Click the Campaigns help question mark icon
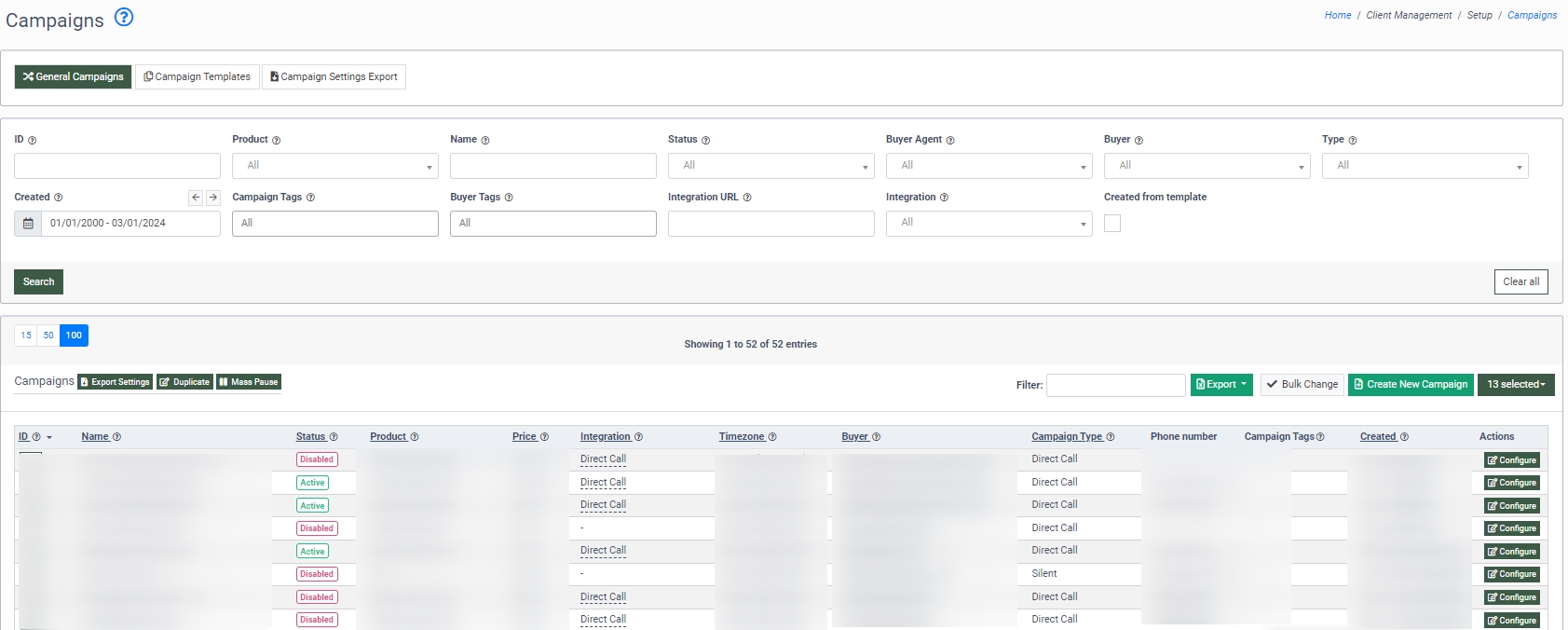The width and height of the screenshot is (1568, 630). (124, 17)
